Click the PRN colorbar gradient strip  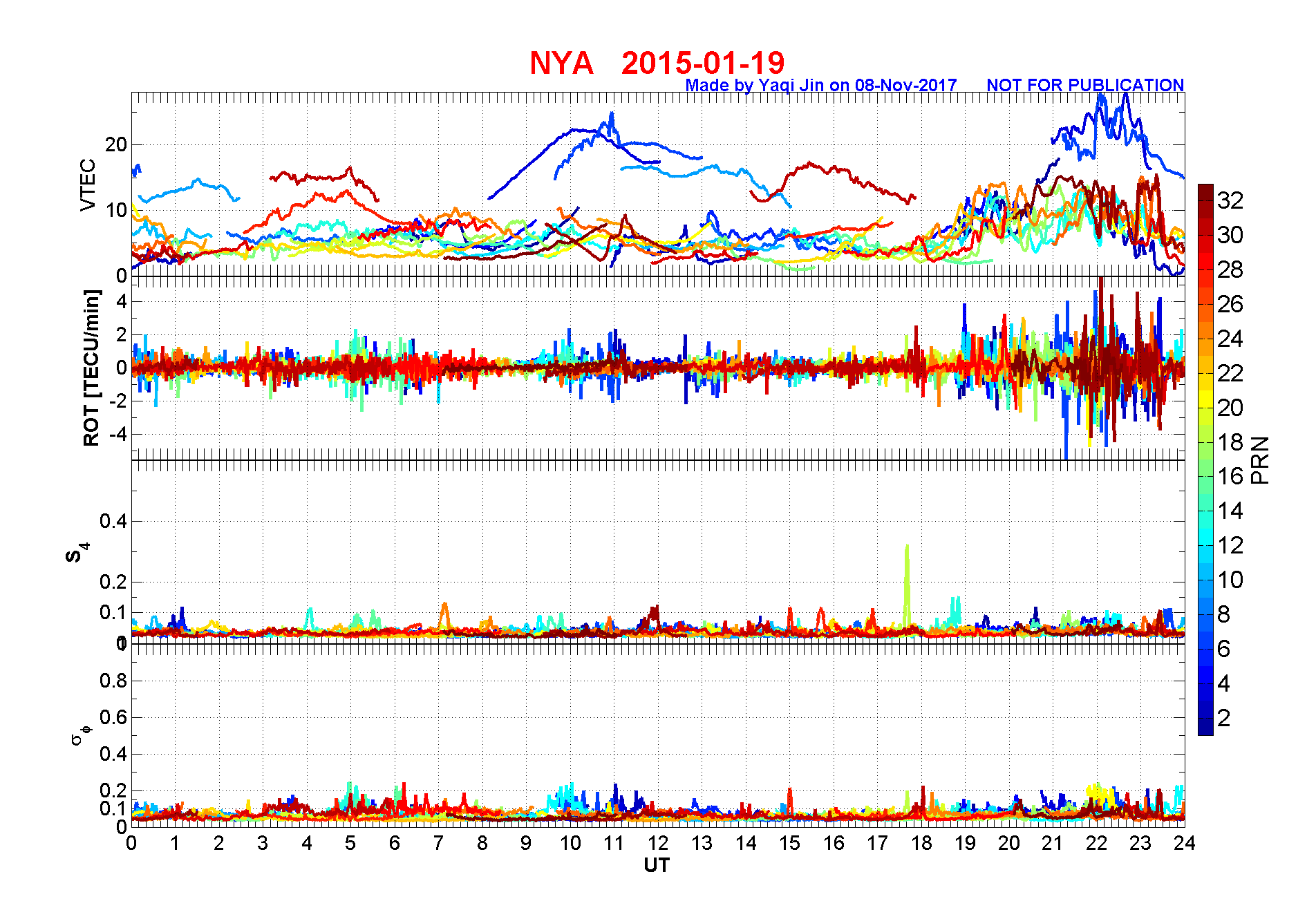tap(1205, 459)
